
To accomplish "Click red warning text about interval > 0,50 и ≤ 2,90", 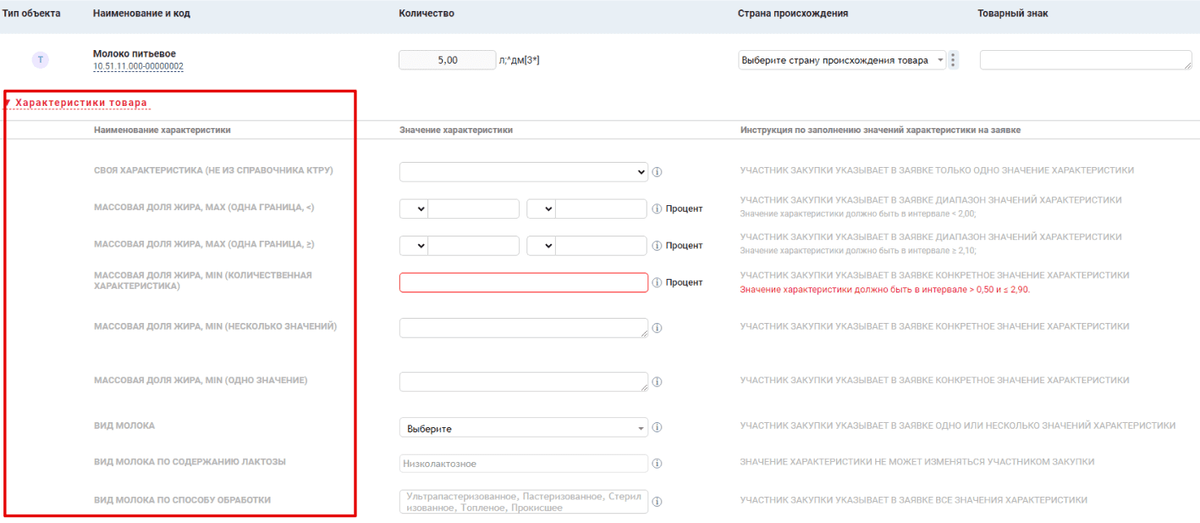I will pyautogui.click(x=885, y=290).
